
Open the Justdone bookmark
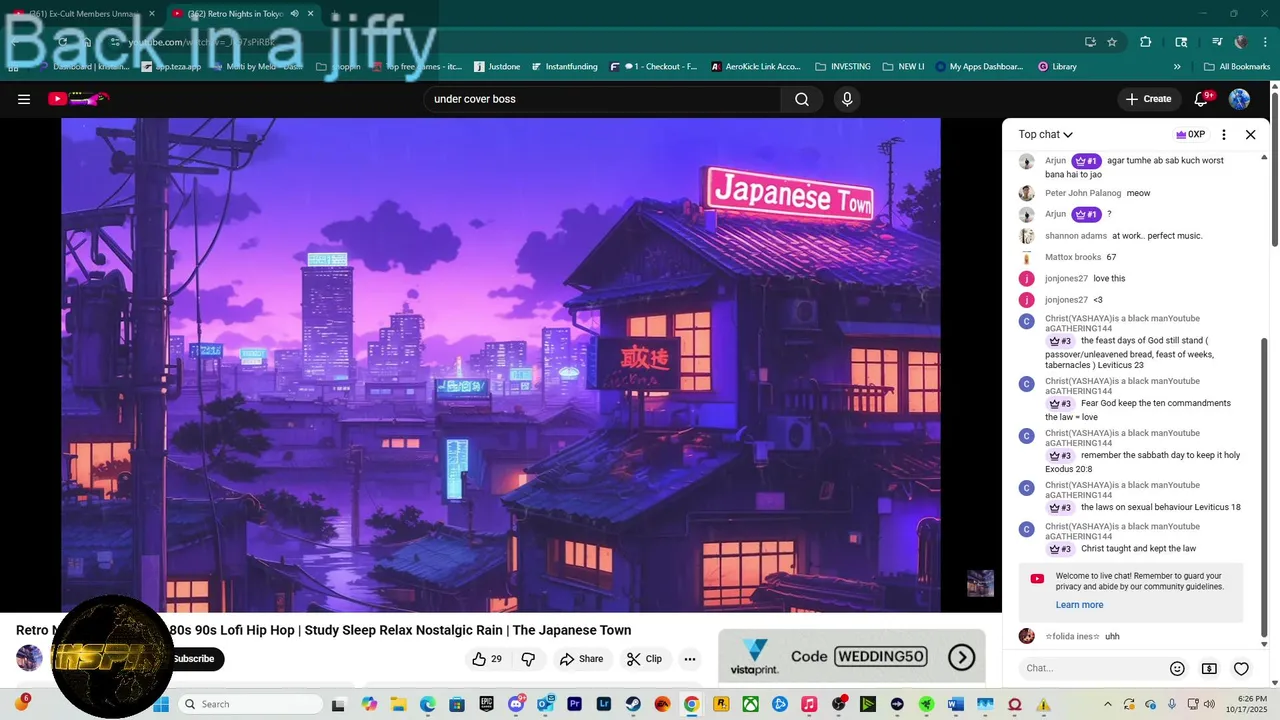point(496,67)
